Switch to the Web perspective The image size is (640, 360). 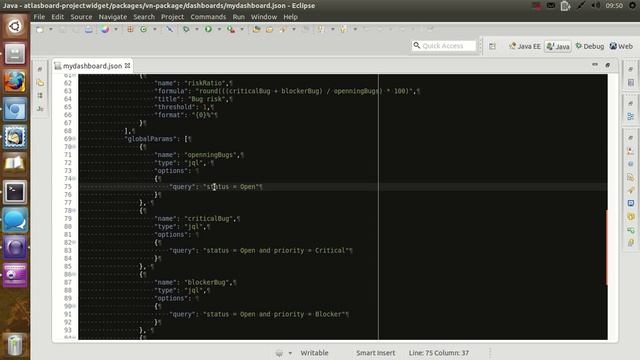[x=621, y=46]
